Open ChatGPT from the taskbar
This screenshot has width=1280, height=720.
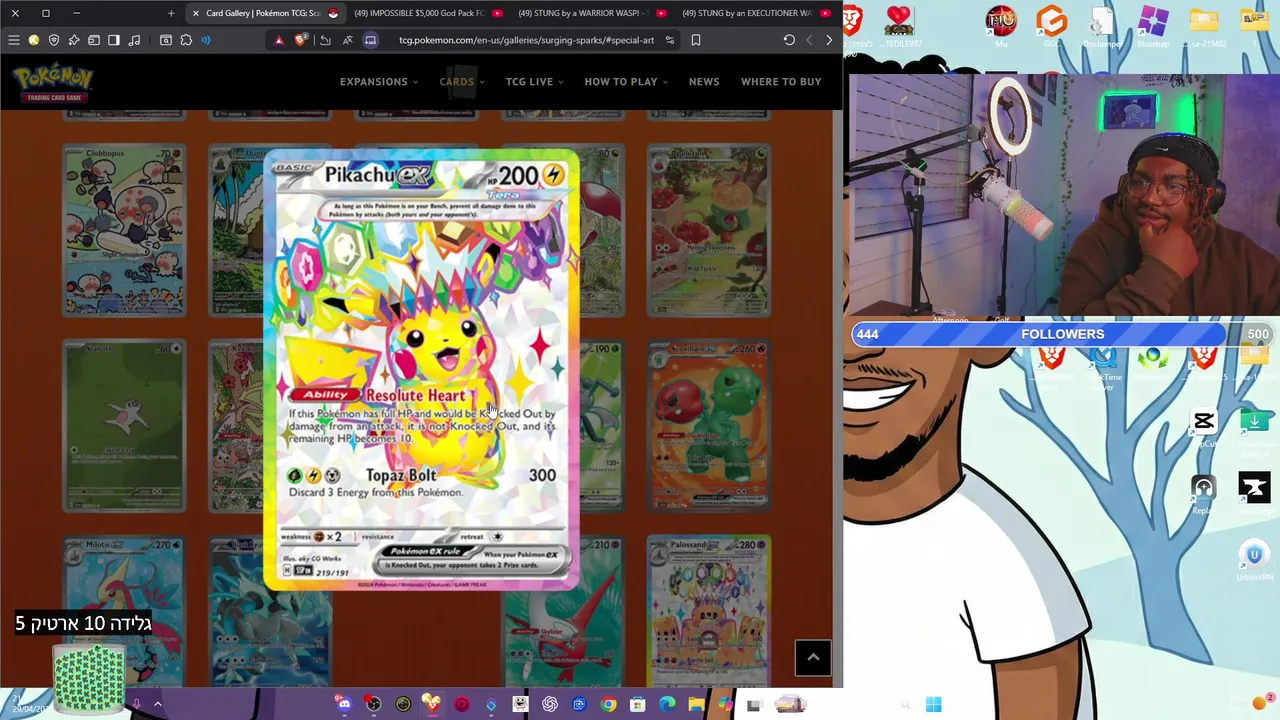pyautogui.click(x=550, y=705)
